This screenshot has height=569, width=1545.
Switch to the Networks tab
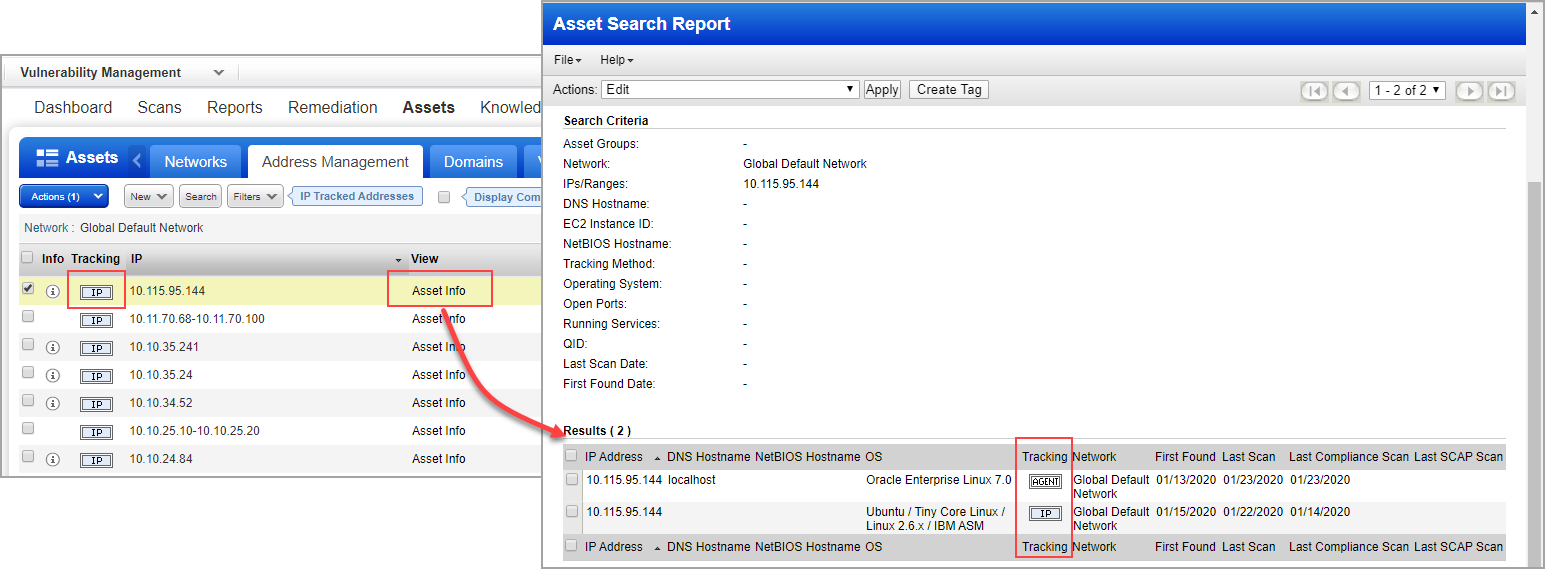tap(196, 161)
